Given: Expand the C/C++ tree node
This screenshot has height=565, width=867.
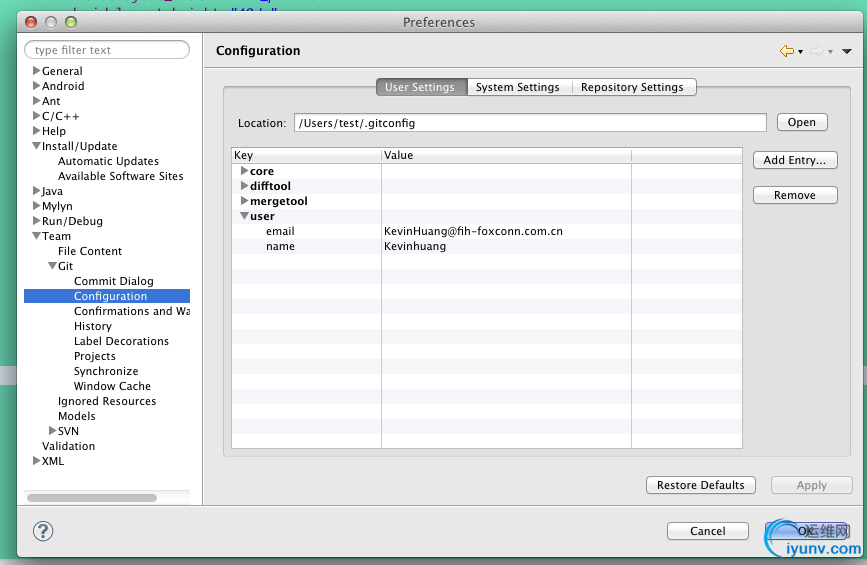Looking at the screenshot, I should (36, 116).
